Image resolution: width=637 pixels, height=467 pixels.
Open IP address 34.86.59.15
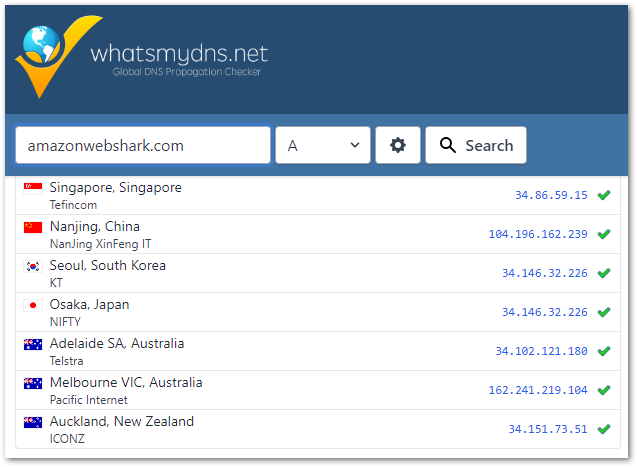[x=551, y=195]
